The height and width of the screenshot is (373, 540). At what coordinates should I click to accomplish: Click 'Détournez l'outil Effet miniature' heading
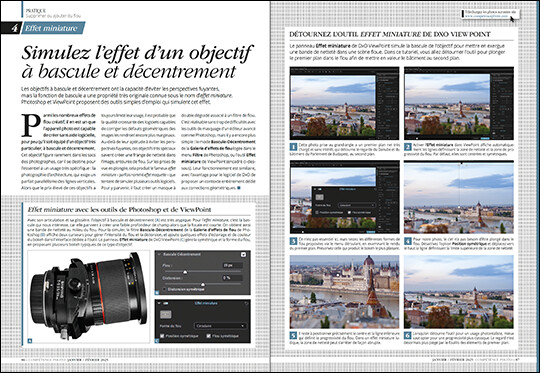pos(390,34)
